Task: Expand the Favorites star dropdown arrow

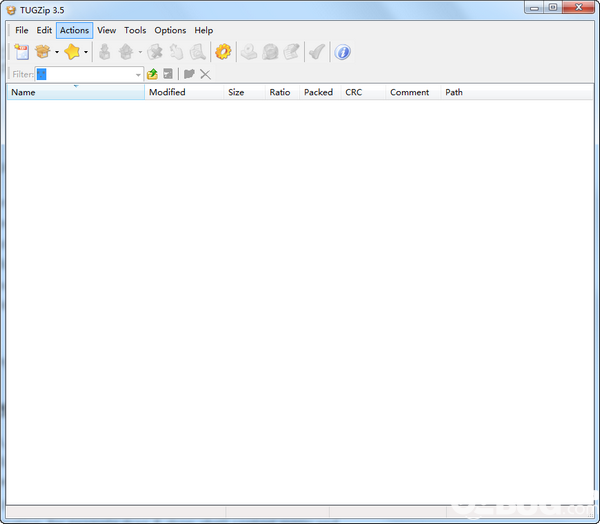Action: [x=86, y=52]
